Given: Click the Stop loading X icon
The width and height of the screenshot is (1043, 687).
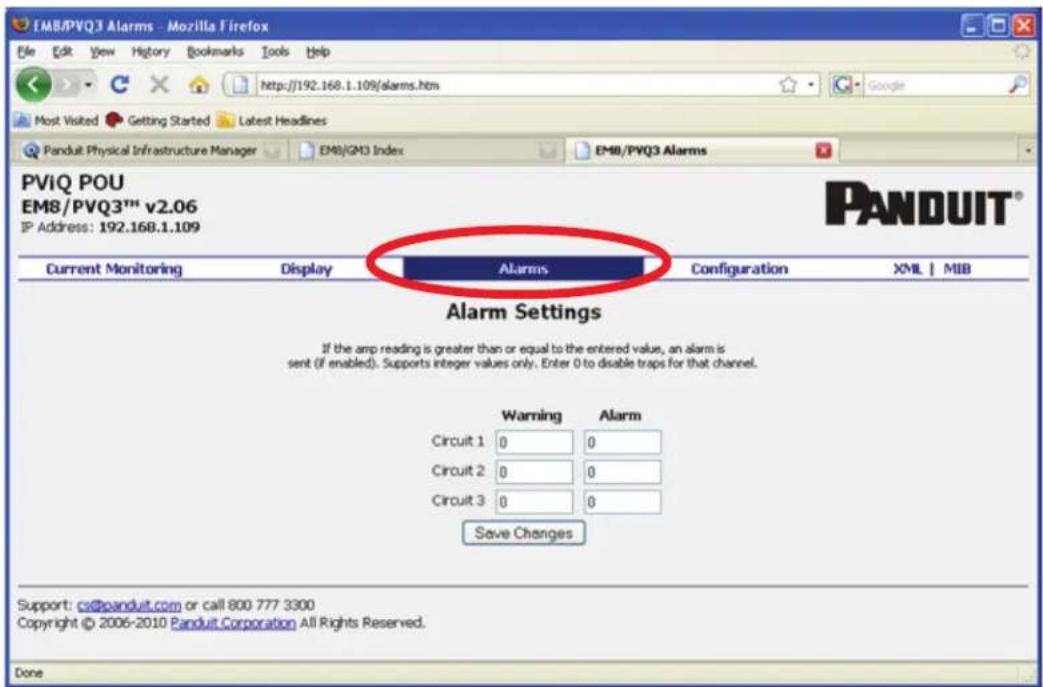Looking at the screenshot, I should [159, 85].
